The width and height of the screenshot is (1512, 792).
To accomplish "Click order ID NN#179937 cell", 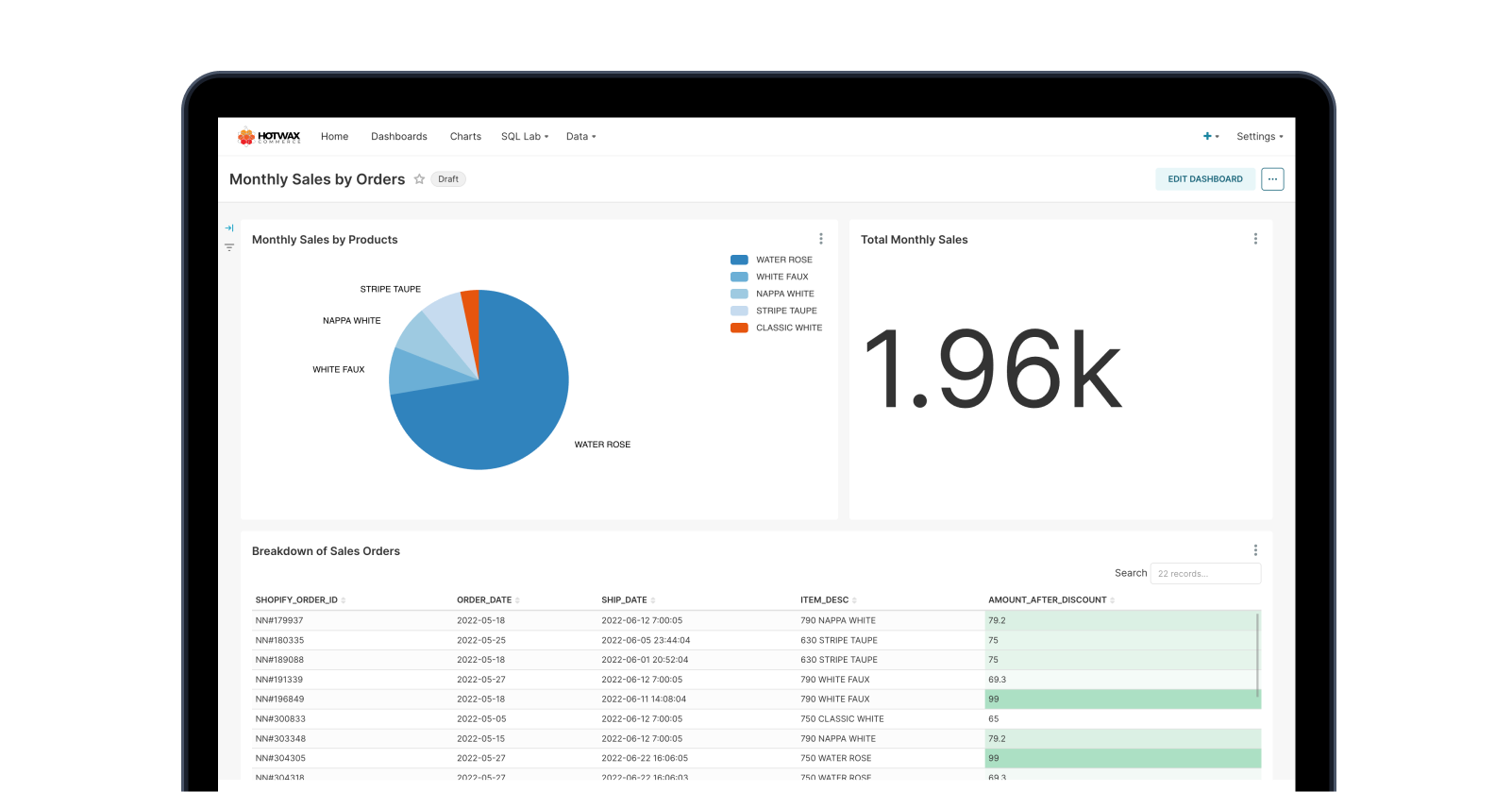I will tap(279, 621).
